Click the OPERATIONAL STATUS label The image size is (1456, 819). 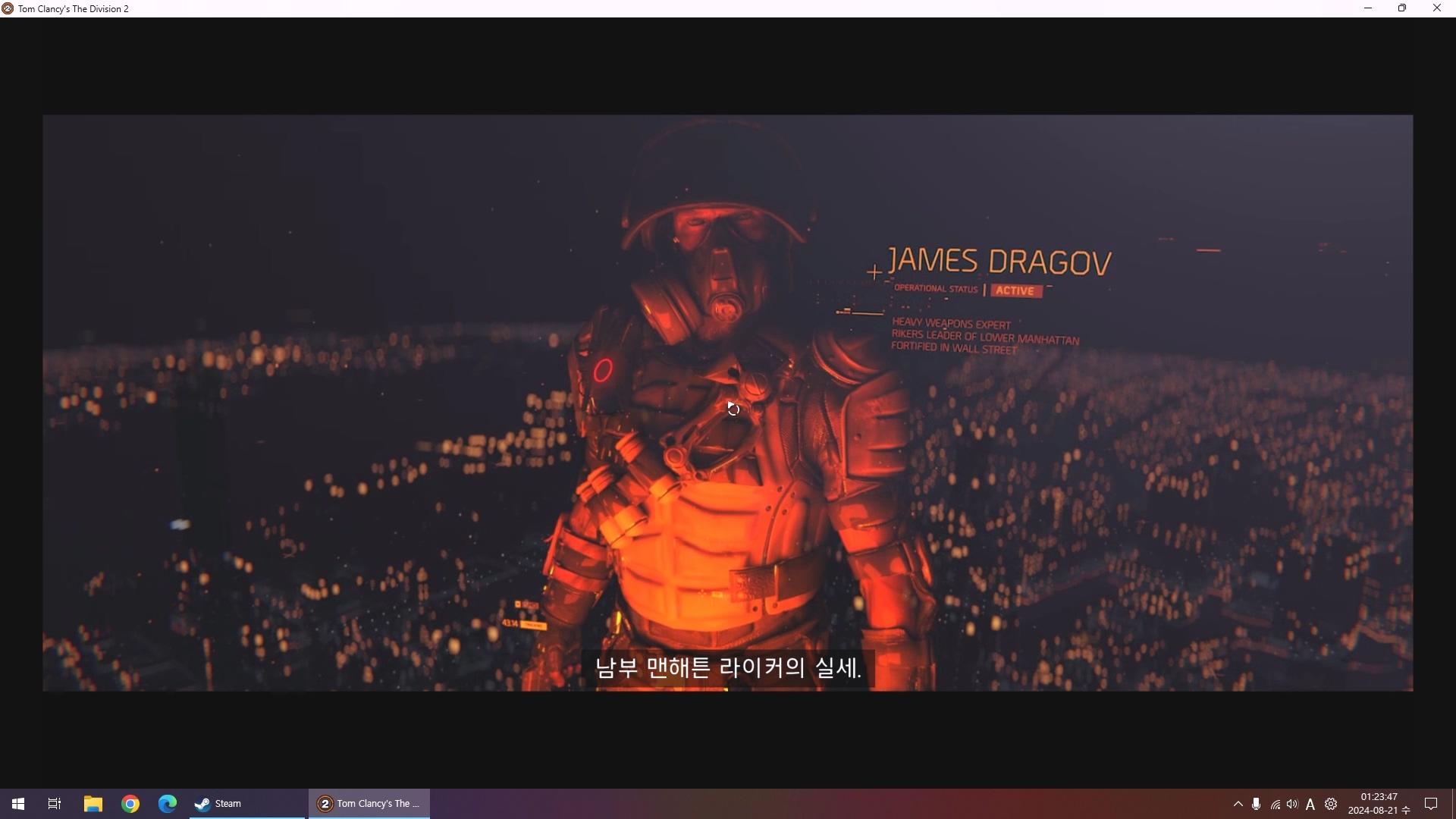click(x=936, y=289)
